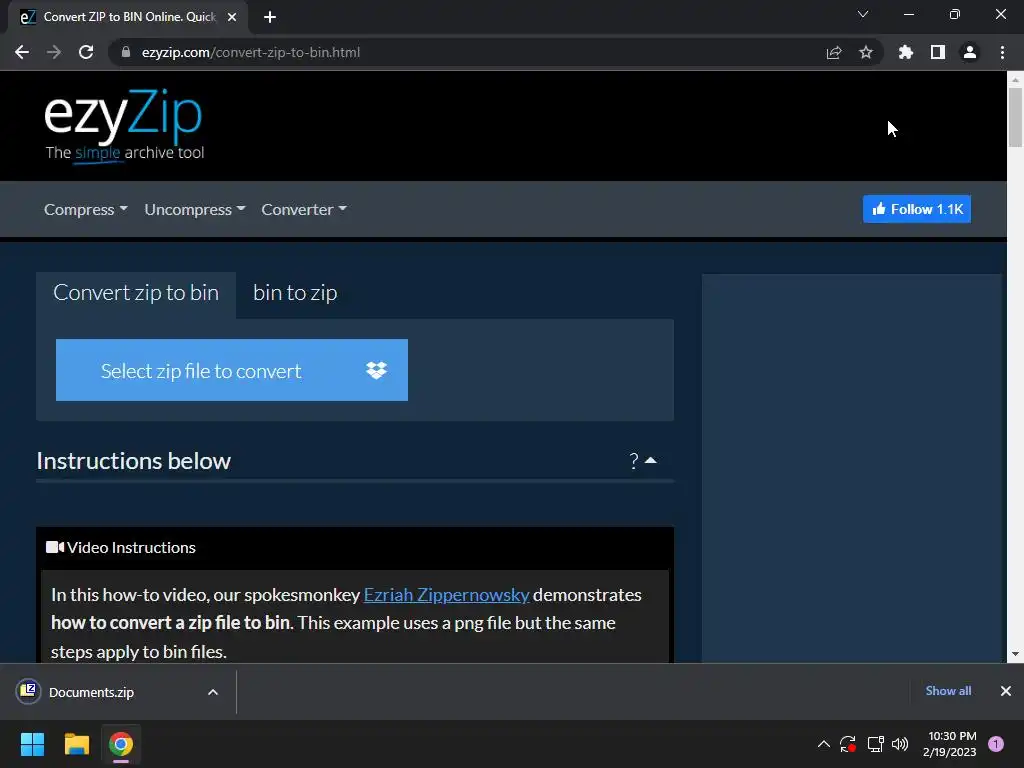
Task: Toggle the browser side panel icon
Action: [938, 52]
